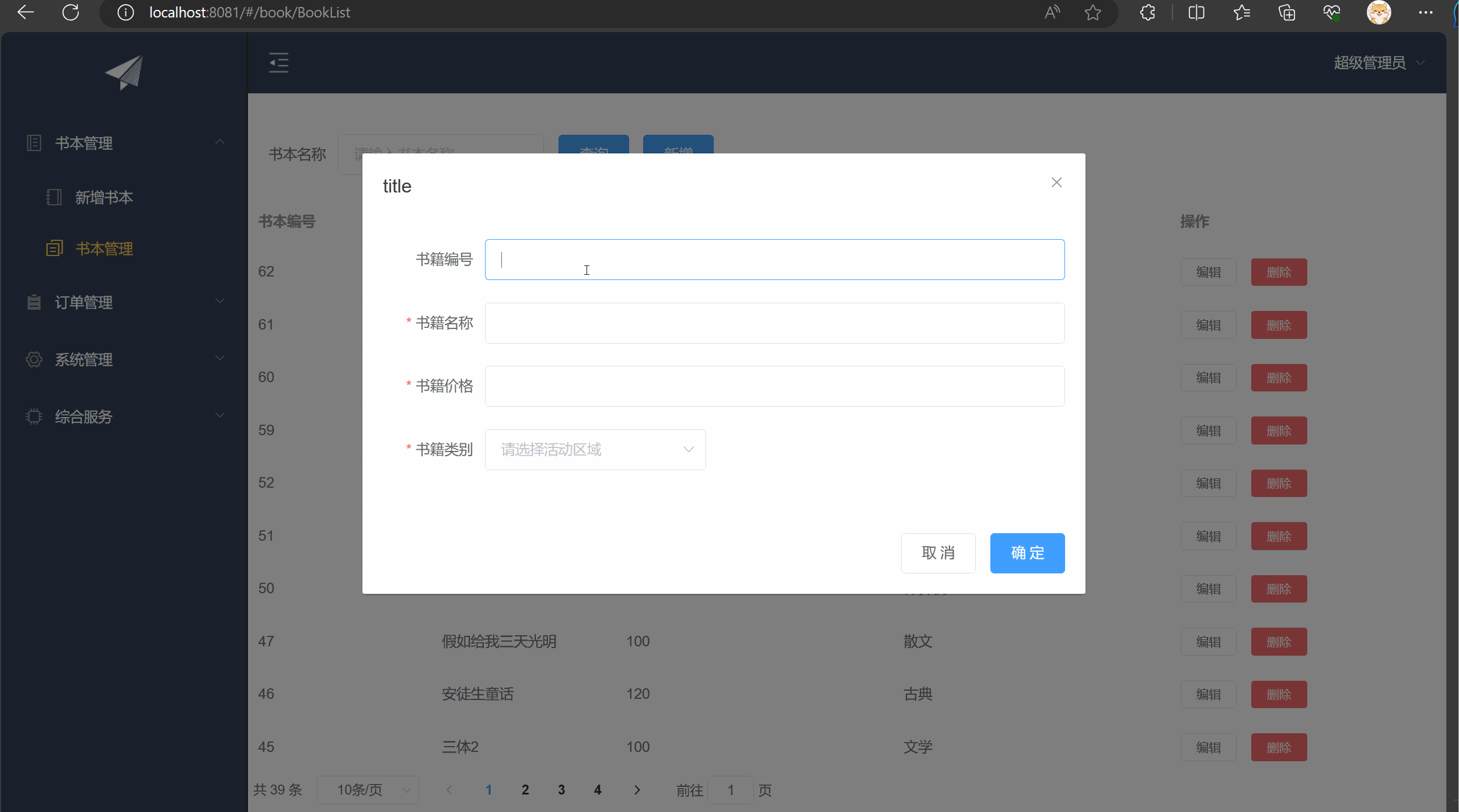Click the 新增书本 notebook icon
This screenshot has height=812, width=1459.
tap(54, 197)
